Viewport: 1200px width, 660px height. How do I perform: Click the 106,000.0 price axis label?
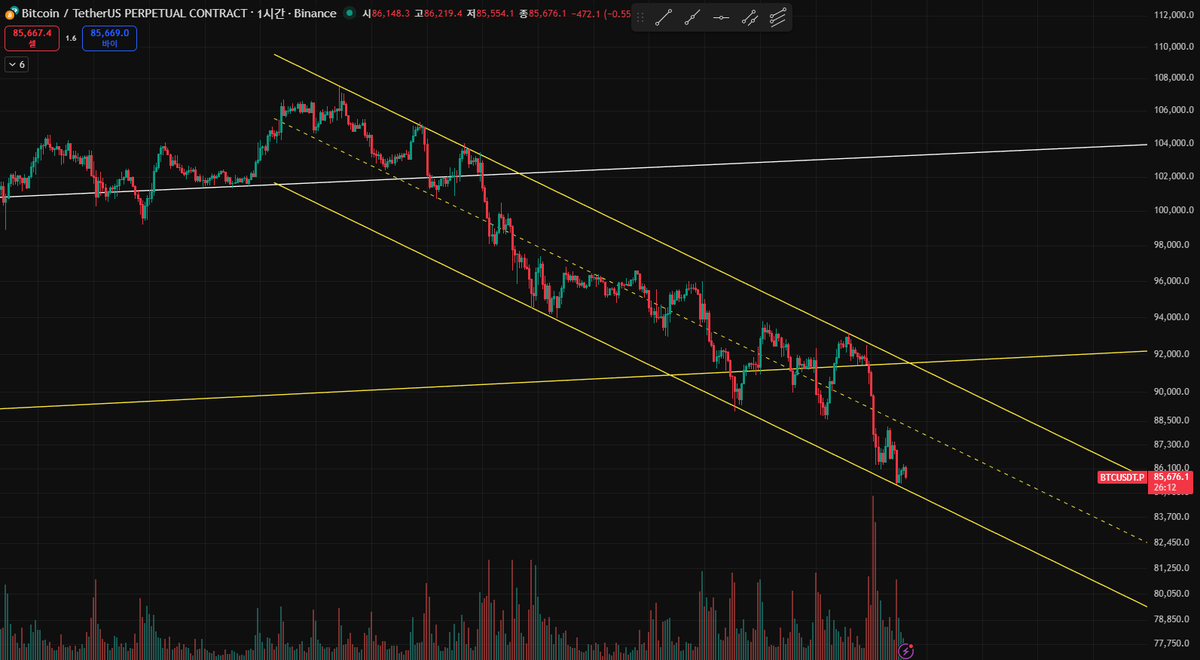[x=1174, y=110]
